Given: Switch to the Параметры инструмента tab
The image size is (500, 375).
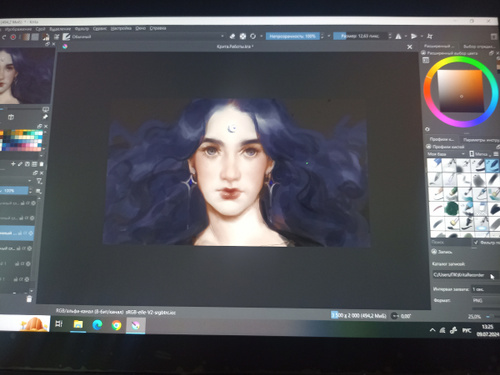Looking at the screenshot, I should click(x=481, y=140).
